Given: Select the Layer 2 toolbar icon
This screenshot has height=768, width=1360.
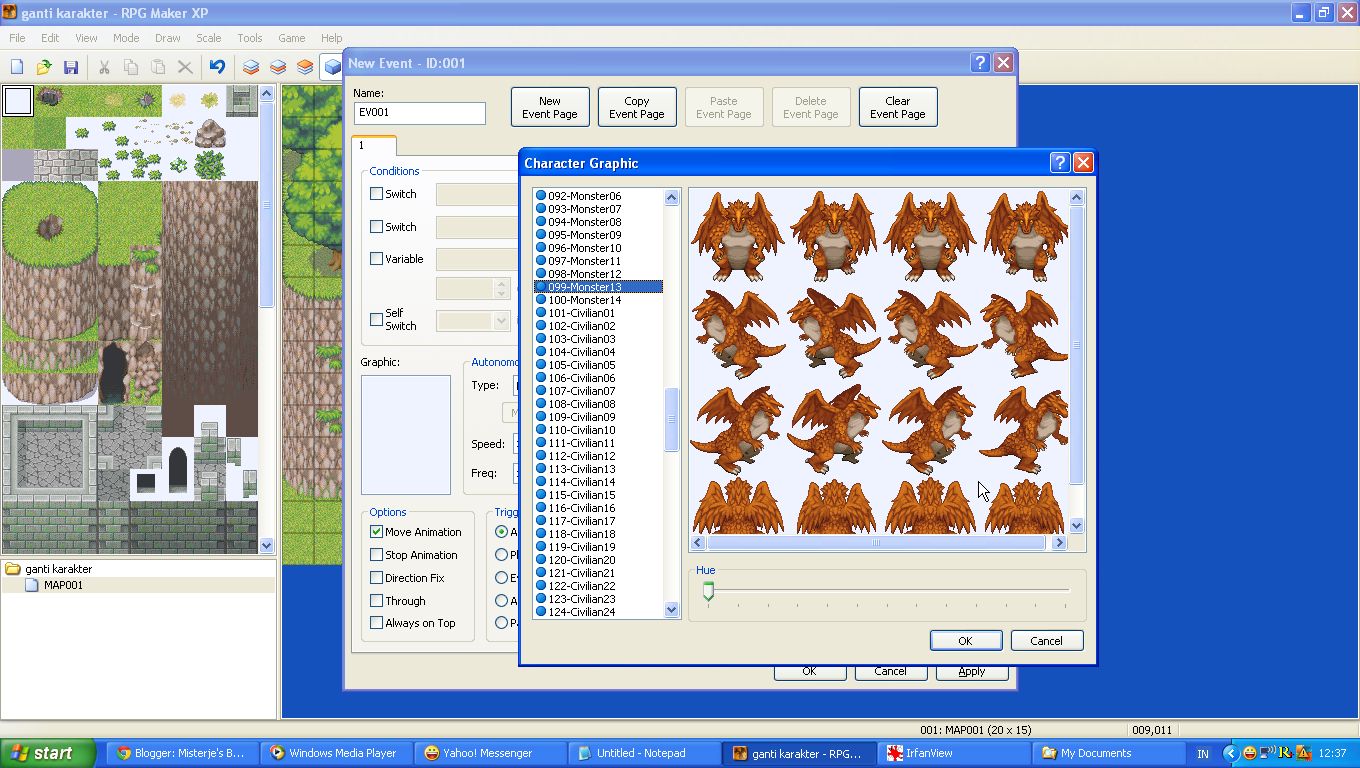Looking at the screenshot, I should (277, 67).
